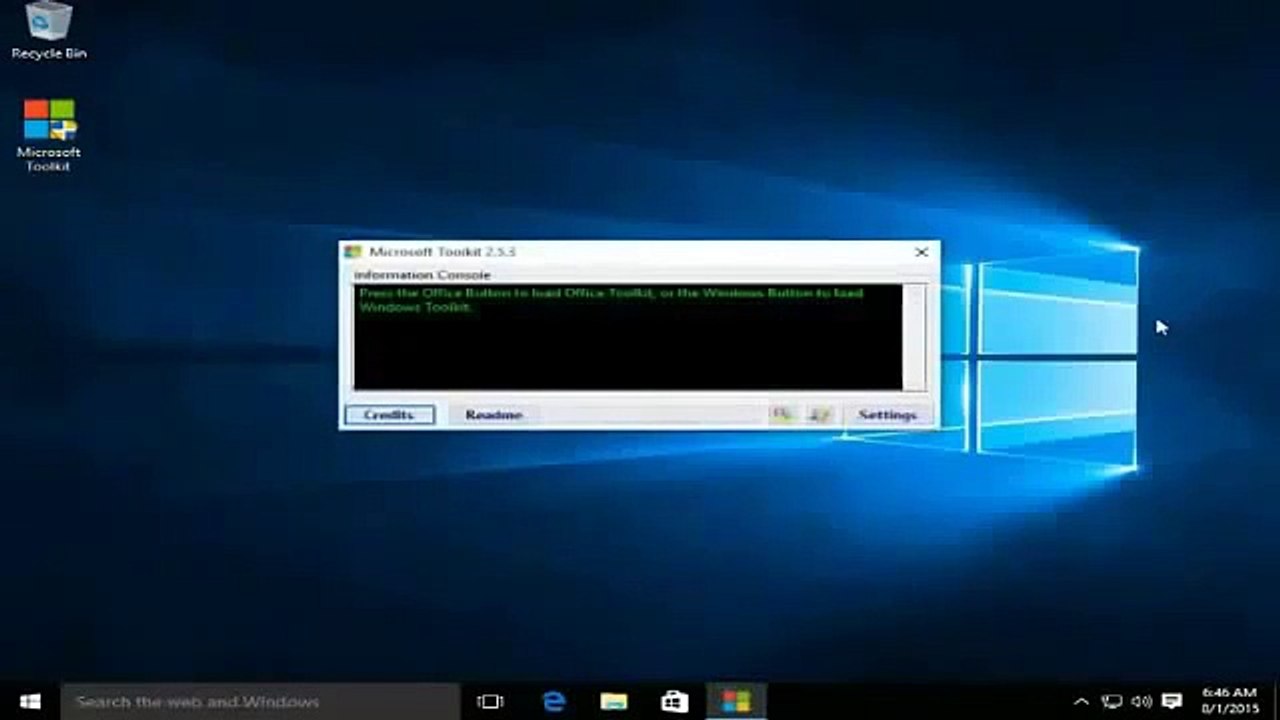The image size is (1280, 720).
Task: Open the Action Center notifications icon
Action: [x=1172, y=701]
